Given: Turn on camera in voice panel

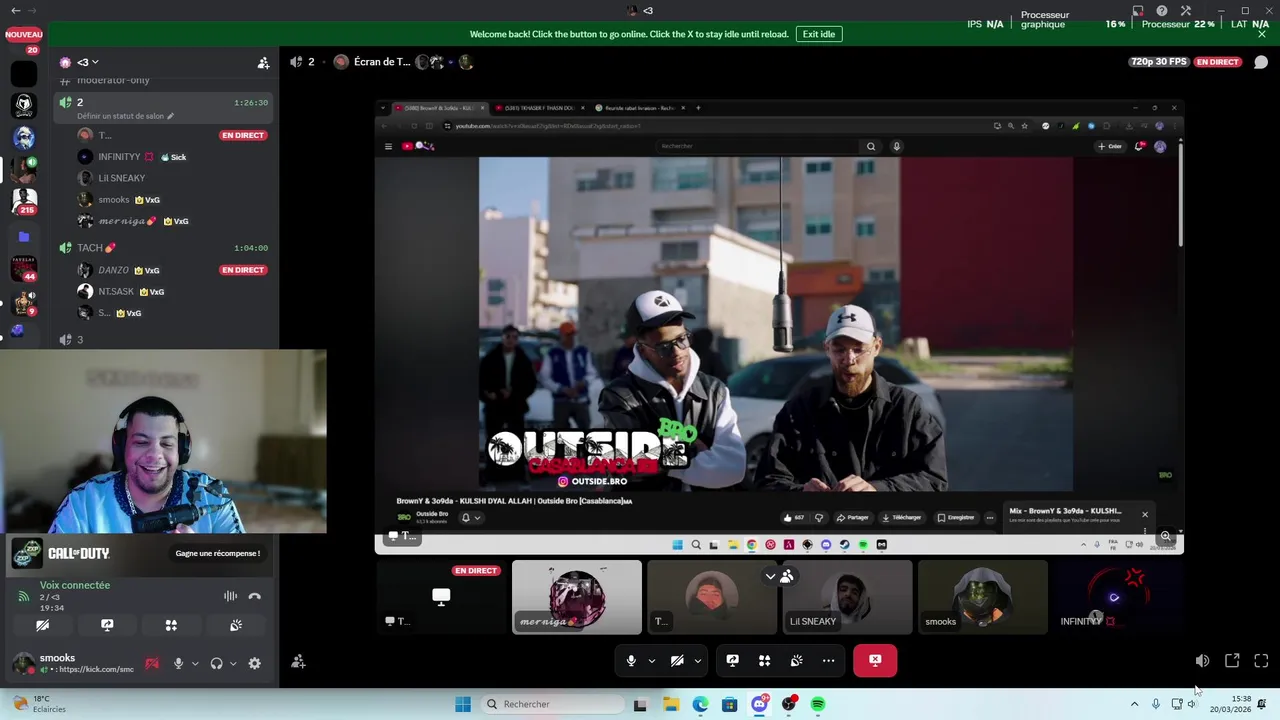Looking at the screenshot, I should pos(42,625).
